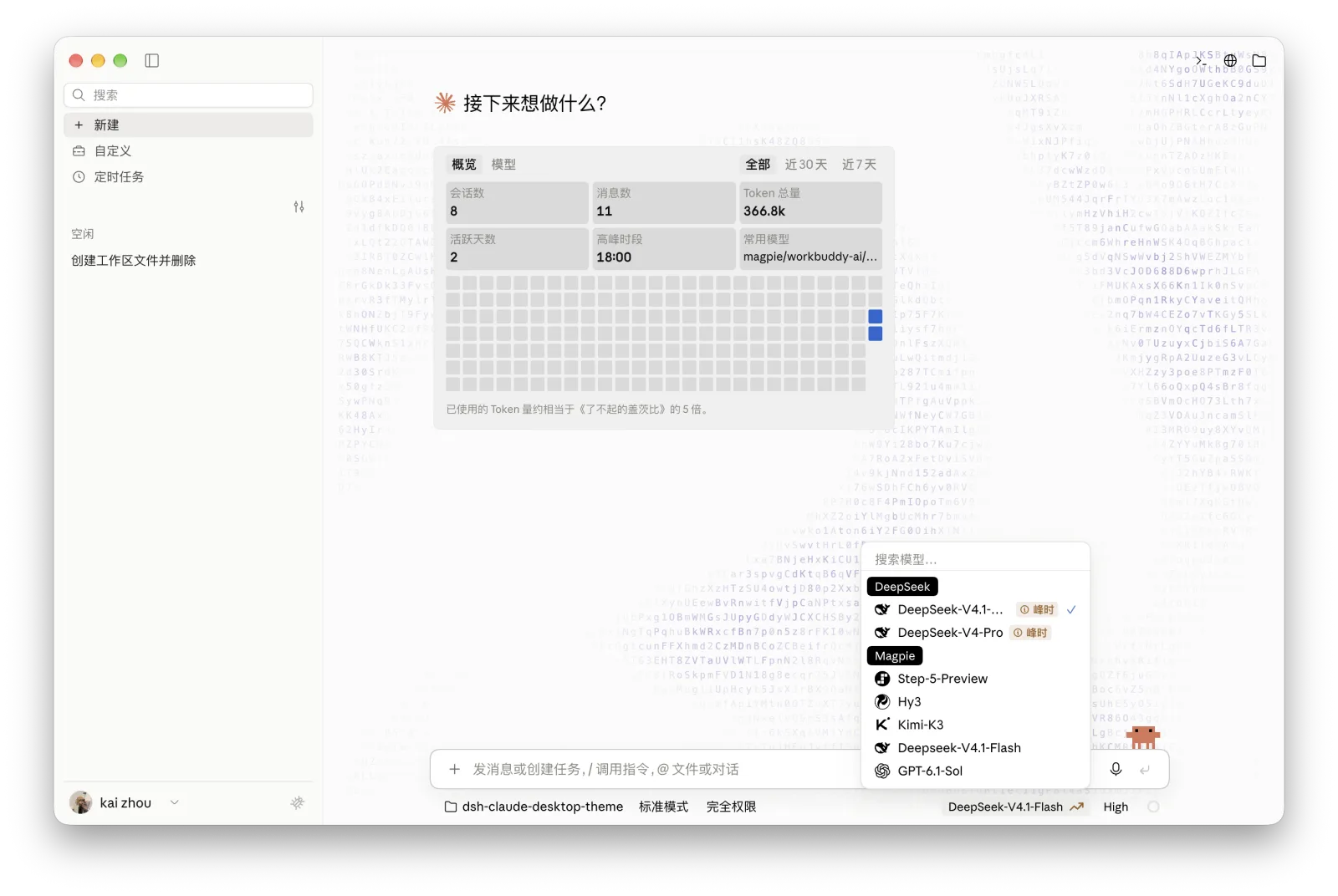The image size is (1338, 896).
Task: Click the globe browser icon
Action: [x=1230, y=60]
